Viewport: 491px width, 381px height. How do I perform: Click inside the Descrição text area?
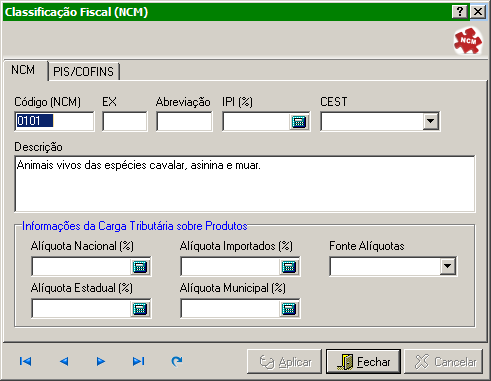click(245, 184)
